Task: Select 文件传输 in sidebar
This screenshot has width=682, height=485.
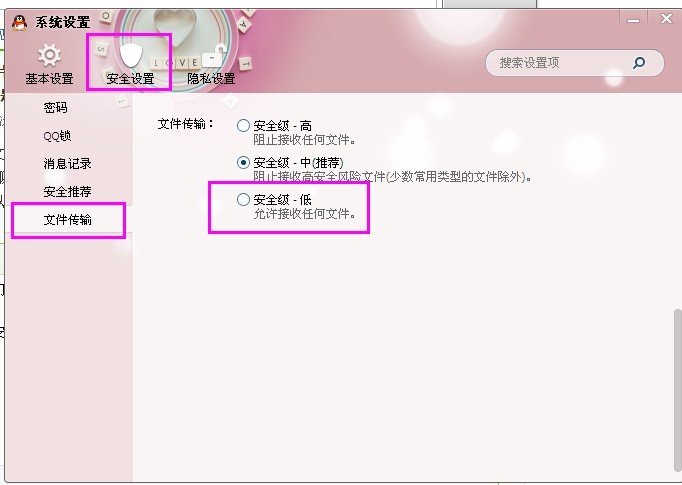Action: coord(67,220)
